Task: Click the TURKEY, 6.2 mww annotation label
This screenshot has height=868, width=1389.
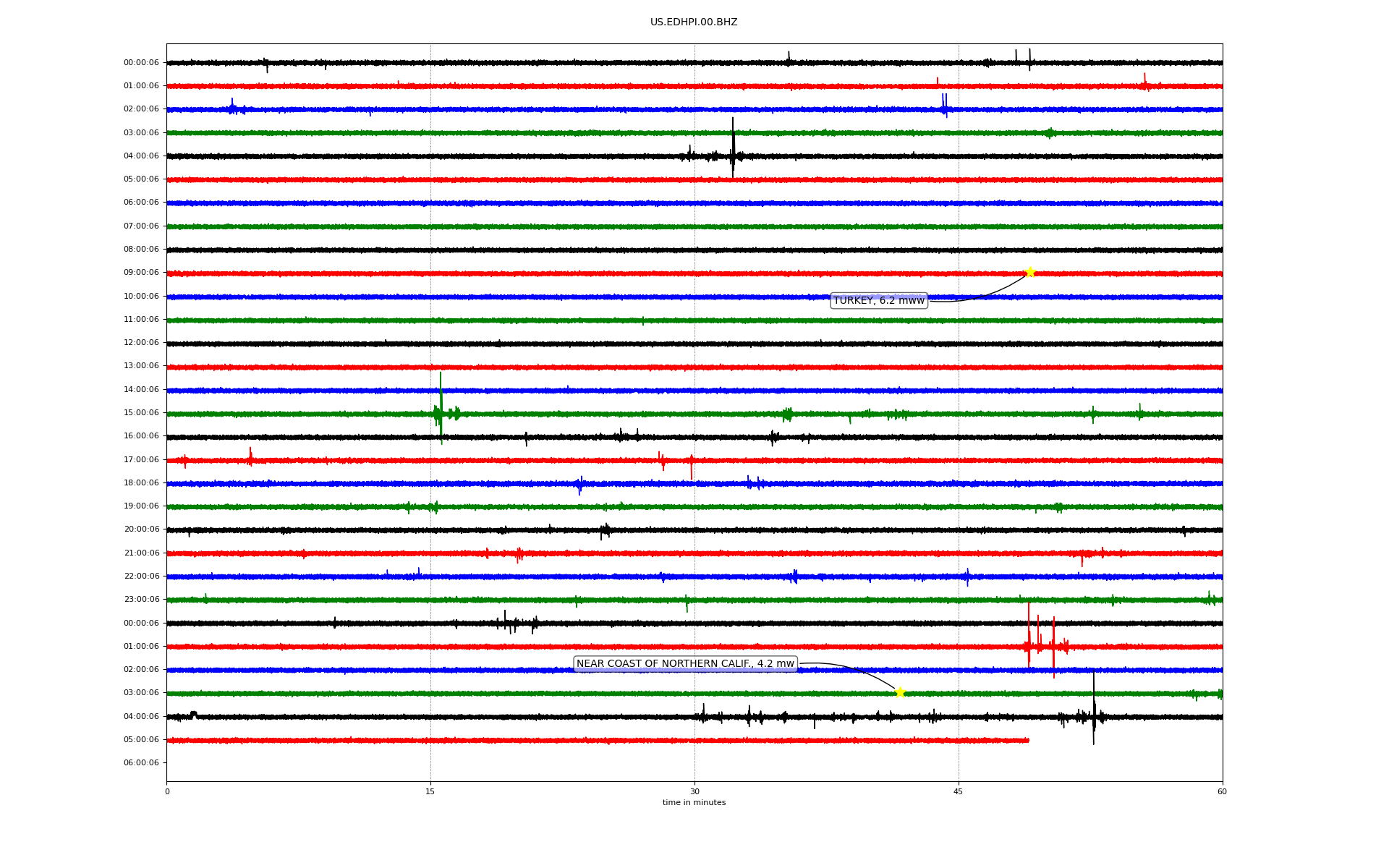Action: click(879, 300)
